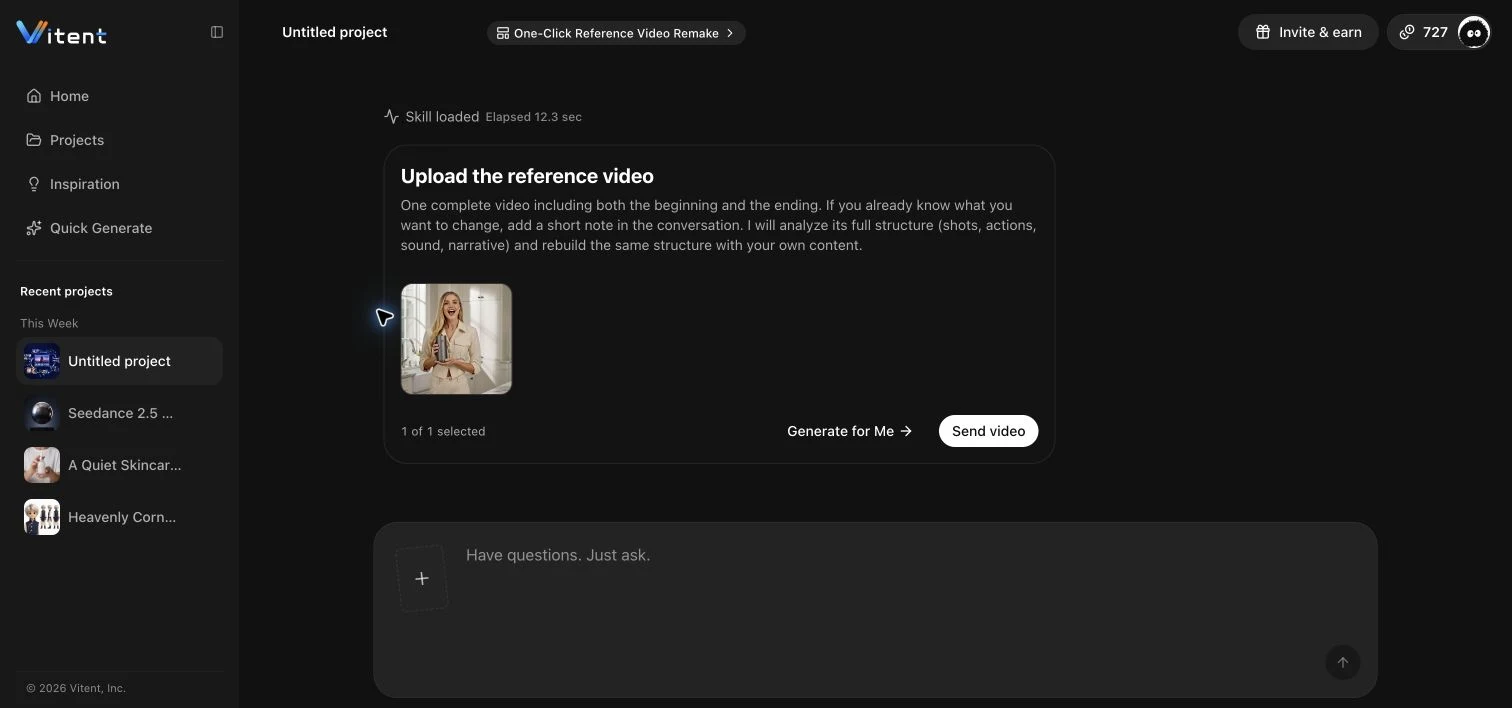Open recent project Heavenly Corn...
The image size is (1512, 708).
click(119, 517)
